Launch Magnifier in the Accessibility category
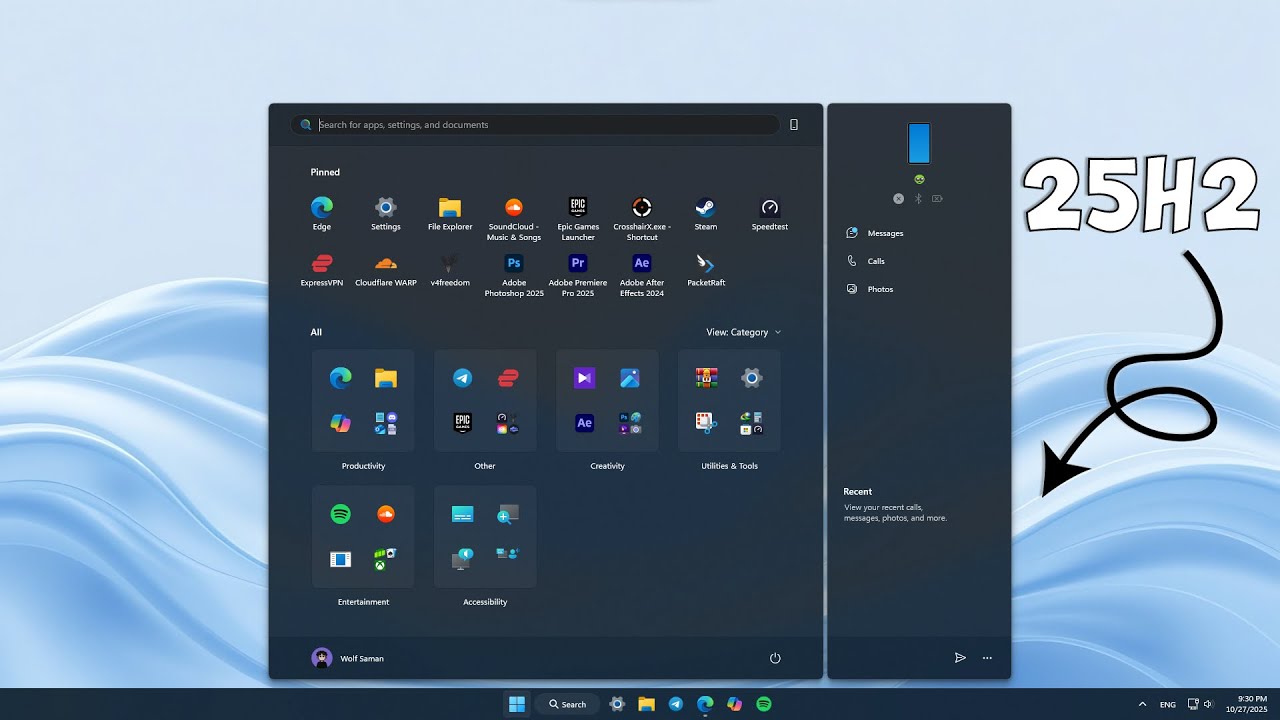The image size is (1280, 720). [x=508, y=514]
